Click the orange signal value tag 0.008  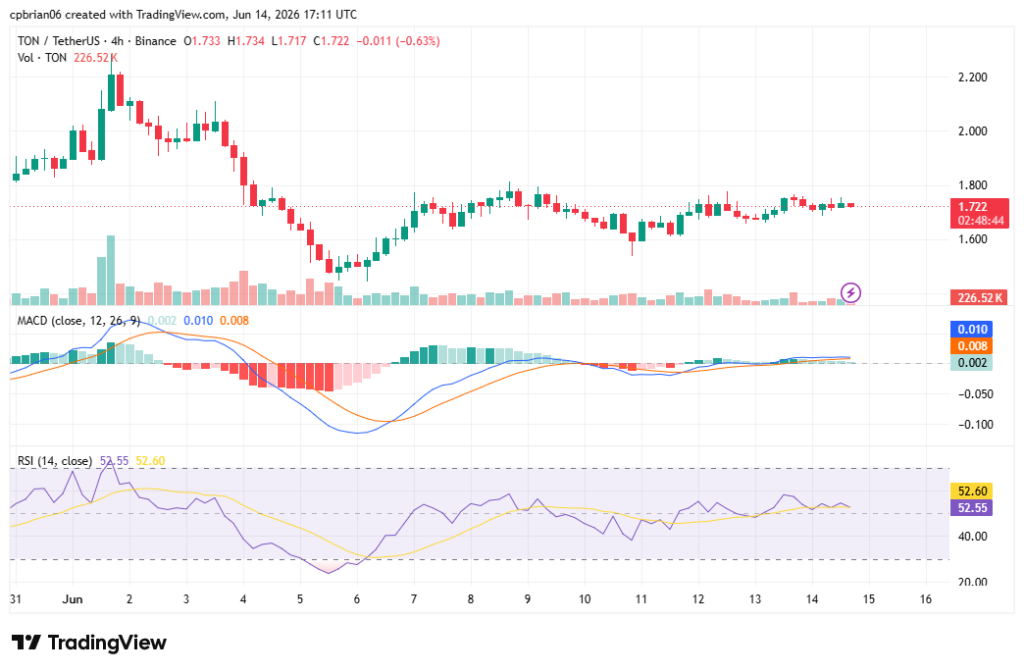(x=972, y=346)
